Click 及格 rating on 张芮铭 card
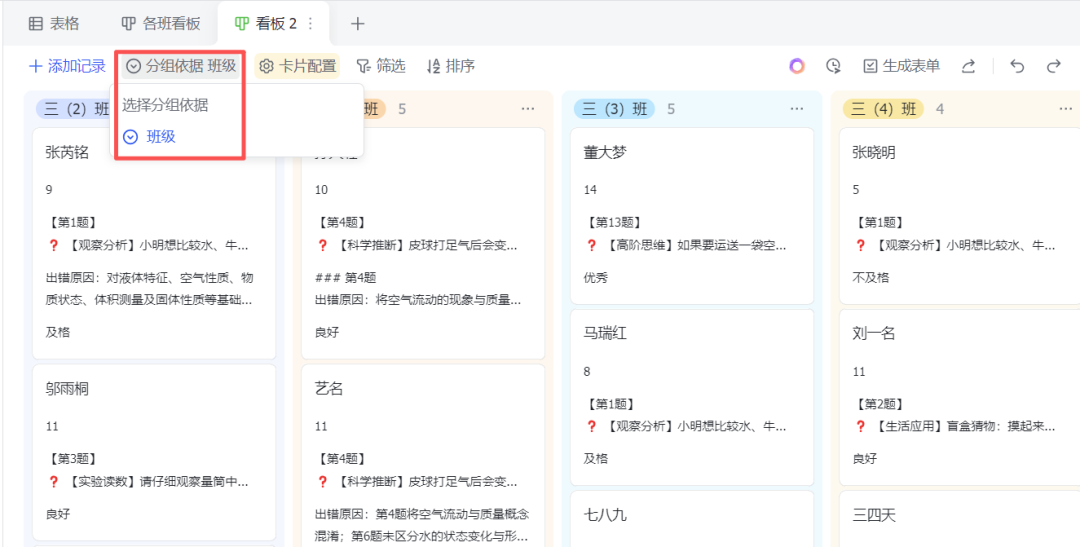The image size is (1080, 547). tap(58, 332)
